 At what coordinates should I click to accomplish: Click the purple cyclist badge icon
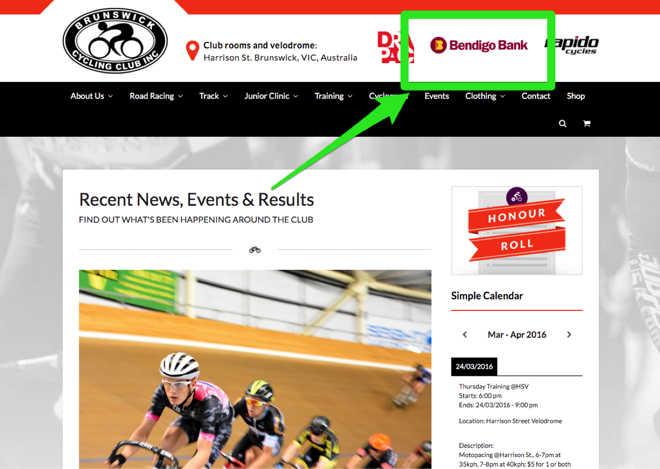pyautogui.click(x=516, y=197)
